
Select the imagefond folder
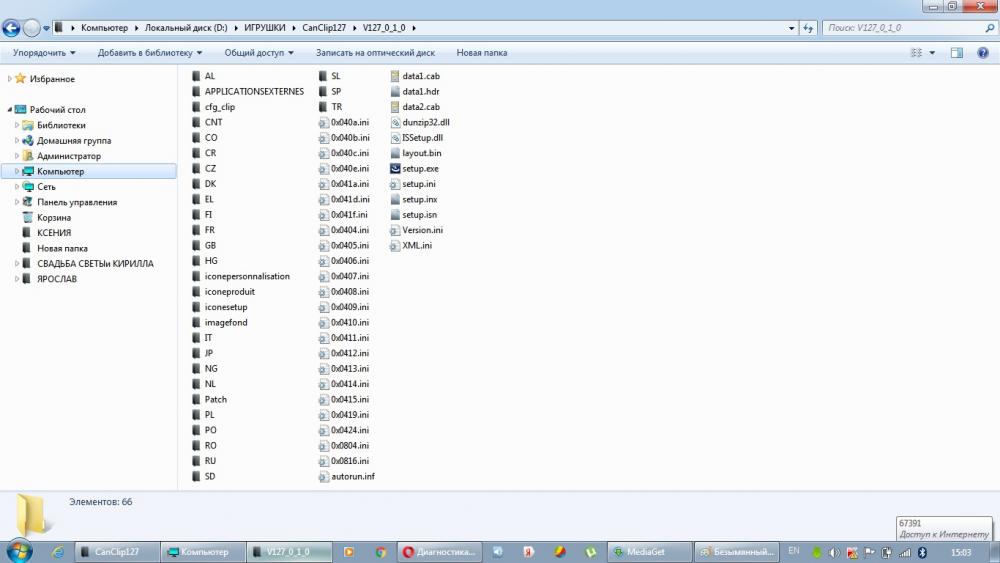click(x=220, y=323)
